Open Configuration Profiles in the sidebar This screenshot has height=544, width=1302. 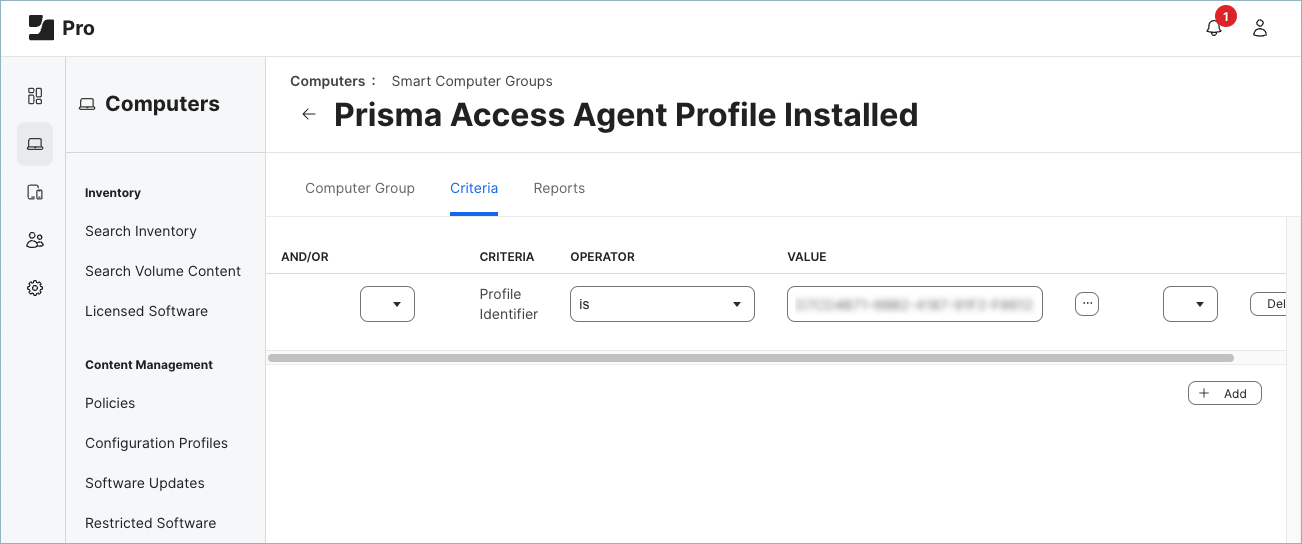coord(156,443)
